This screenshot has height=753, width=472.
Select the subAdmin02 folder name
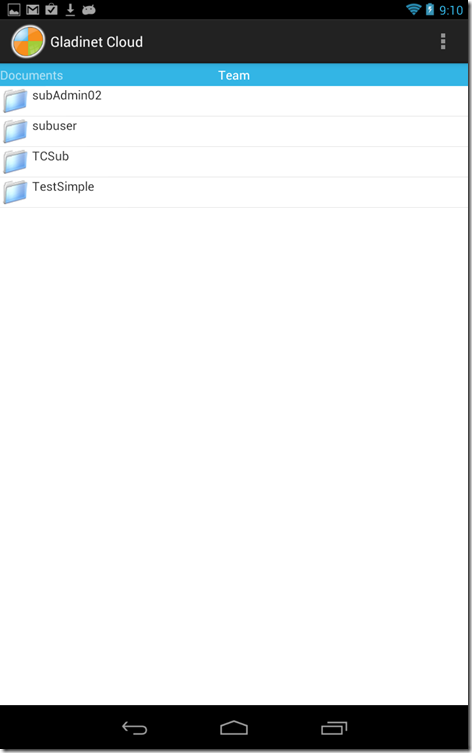[67, 96]
